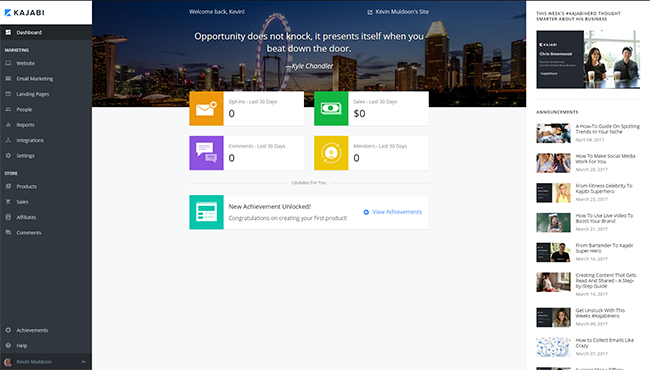
Task: Click the external link icon beside site name
Action: click(x=370, y=12)
